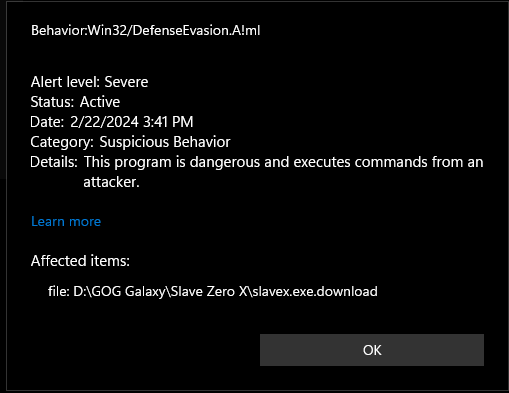
Task: Select the slavex.exe.download file name
Action: pos(315,291)
